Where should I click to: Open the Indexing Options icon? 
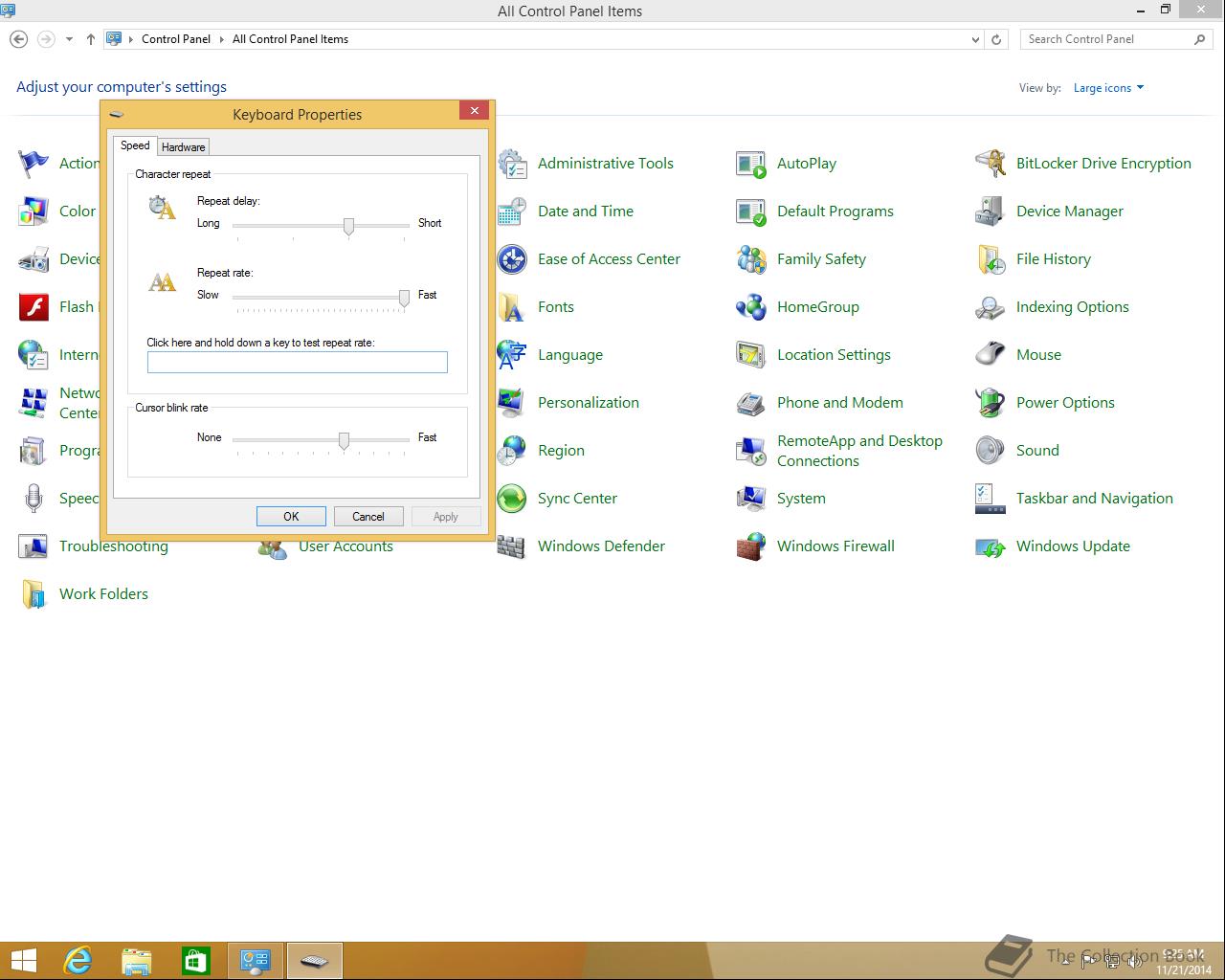(x=991, y=307)
